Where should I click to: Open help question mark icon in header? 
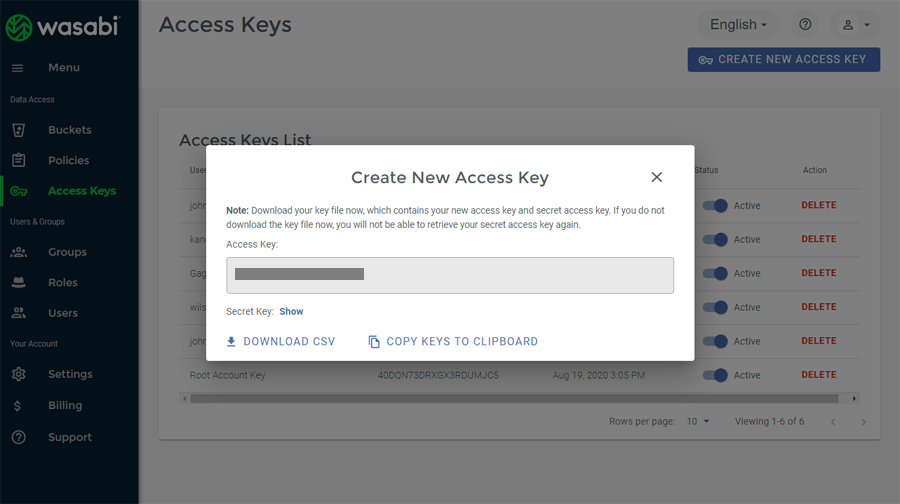(x=805, y=25)
